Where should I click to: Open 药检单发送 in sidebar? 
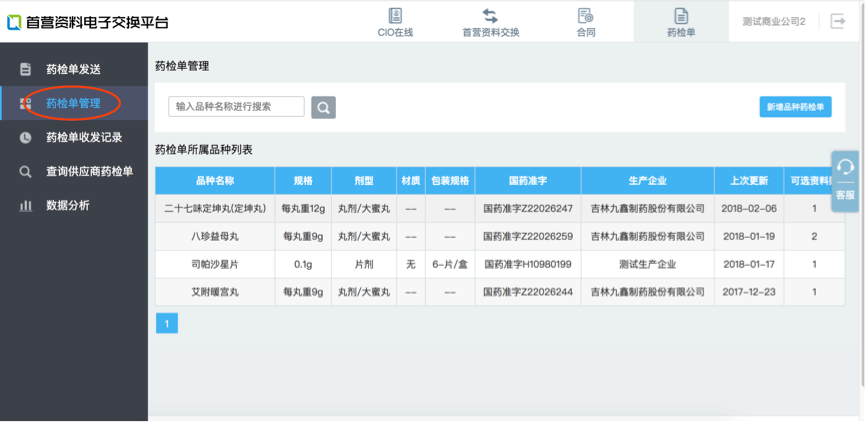click(x=73, y=70)
